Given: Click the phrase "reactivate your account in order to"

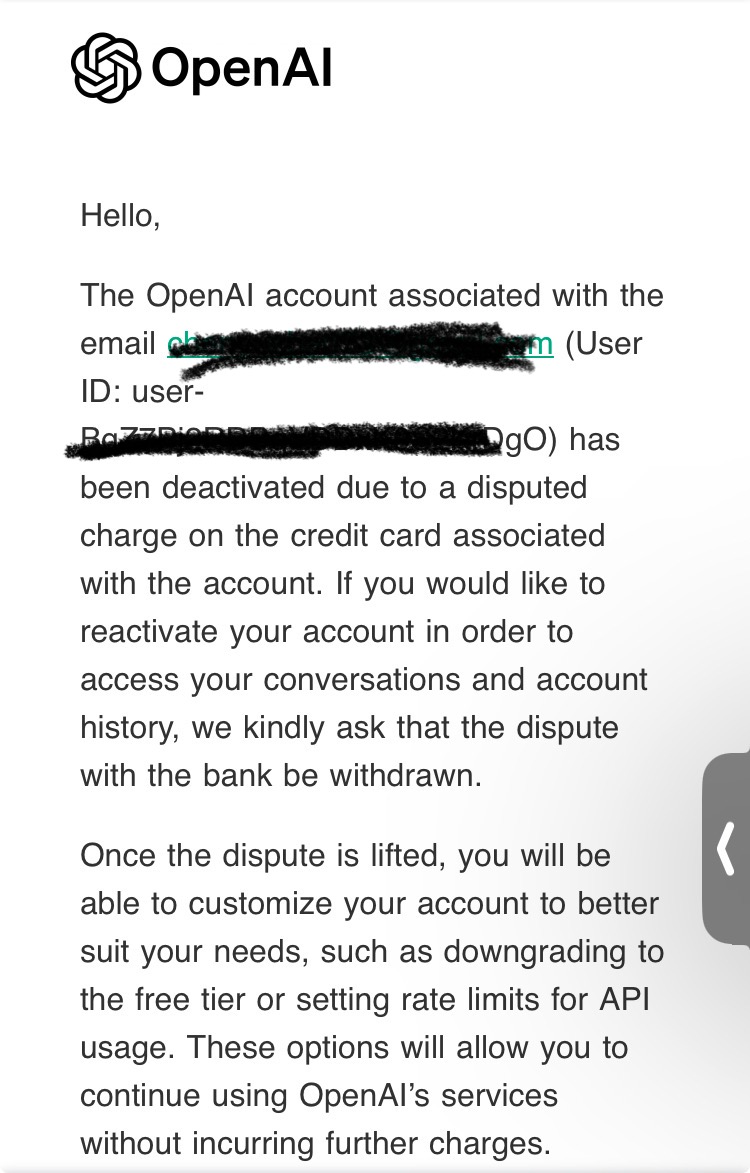Looking at the screenshot, I should (327, 631).
